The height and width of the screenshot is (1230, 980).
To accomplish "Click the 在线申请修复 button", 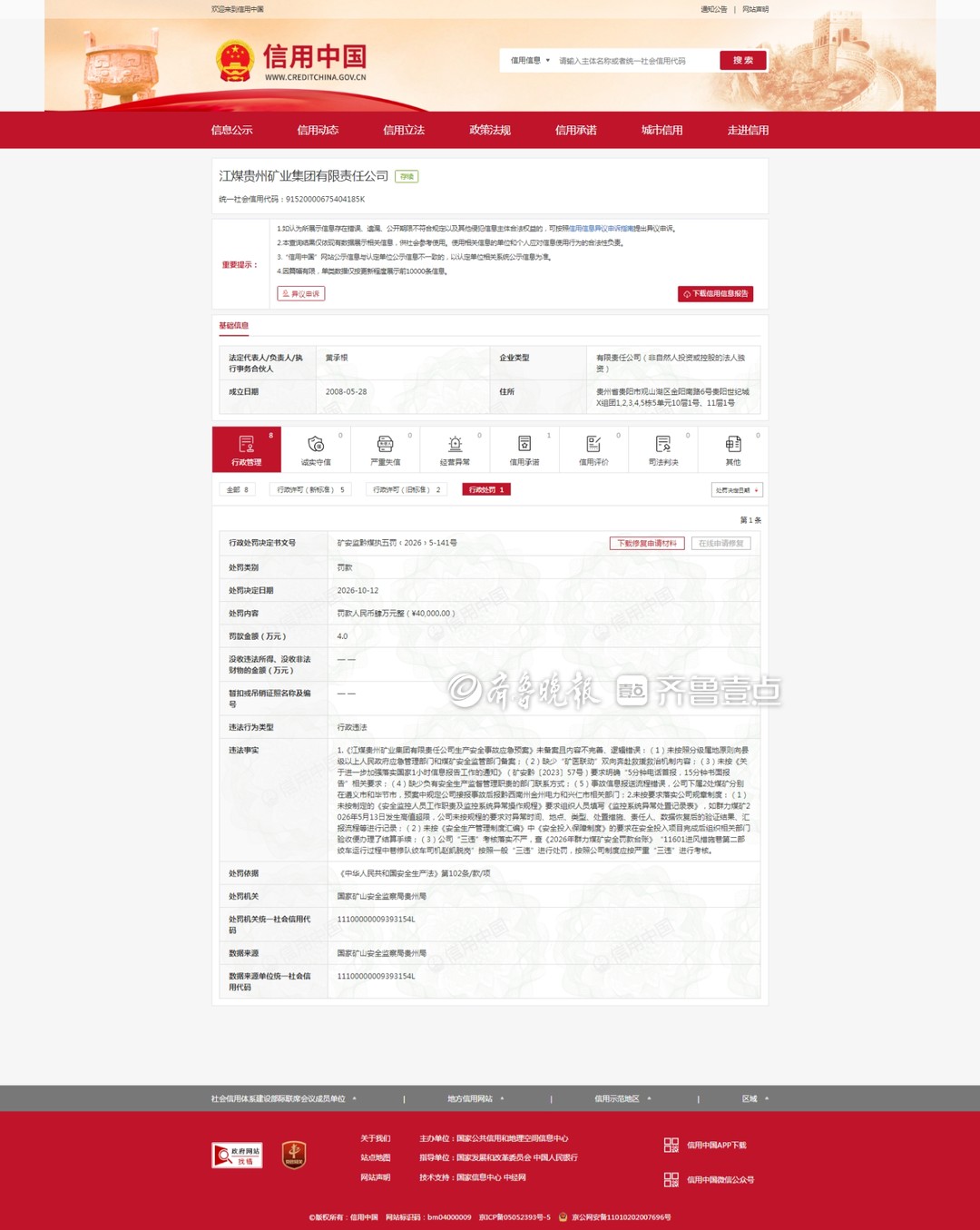I will [x=721, y=544].
